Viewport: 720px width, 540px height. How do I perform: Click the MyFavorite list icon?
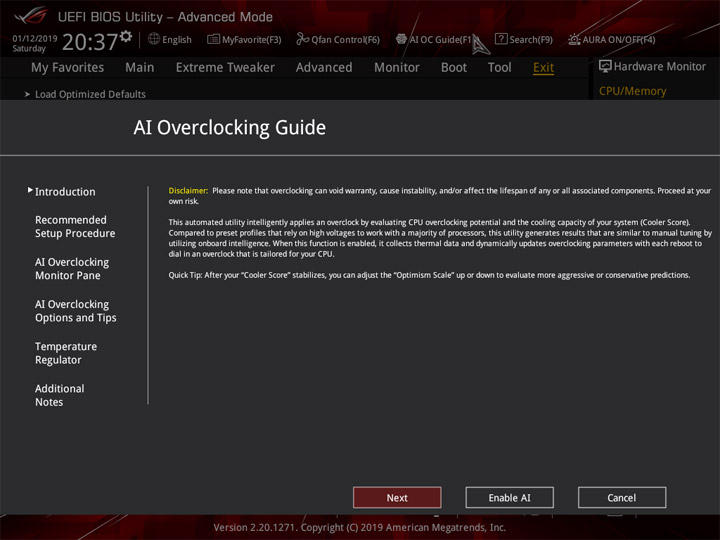(x=213, y=39)
